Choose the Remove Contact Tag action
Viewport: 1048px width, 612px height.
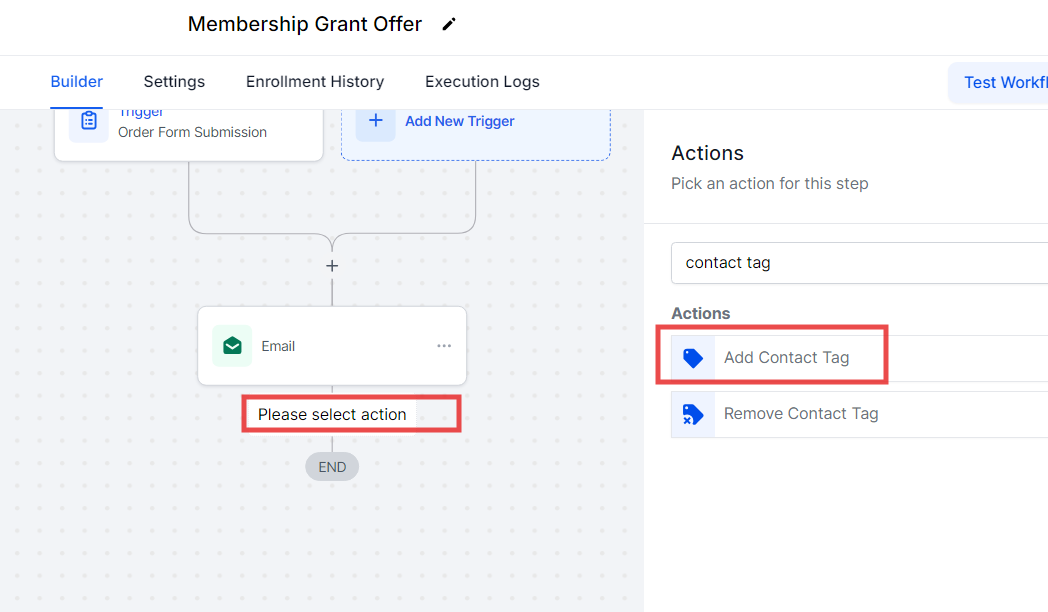(801, 414)
